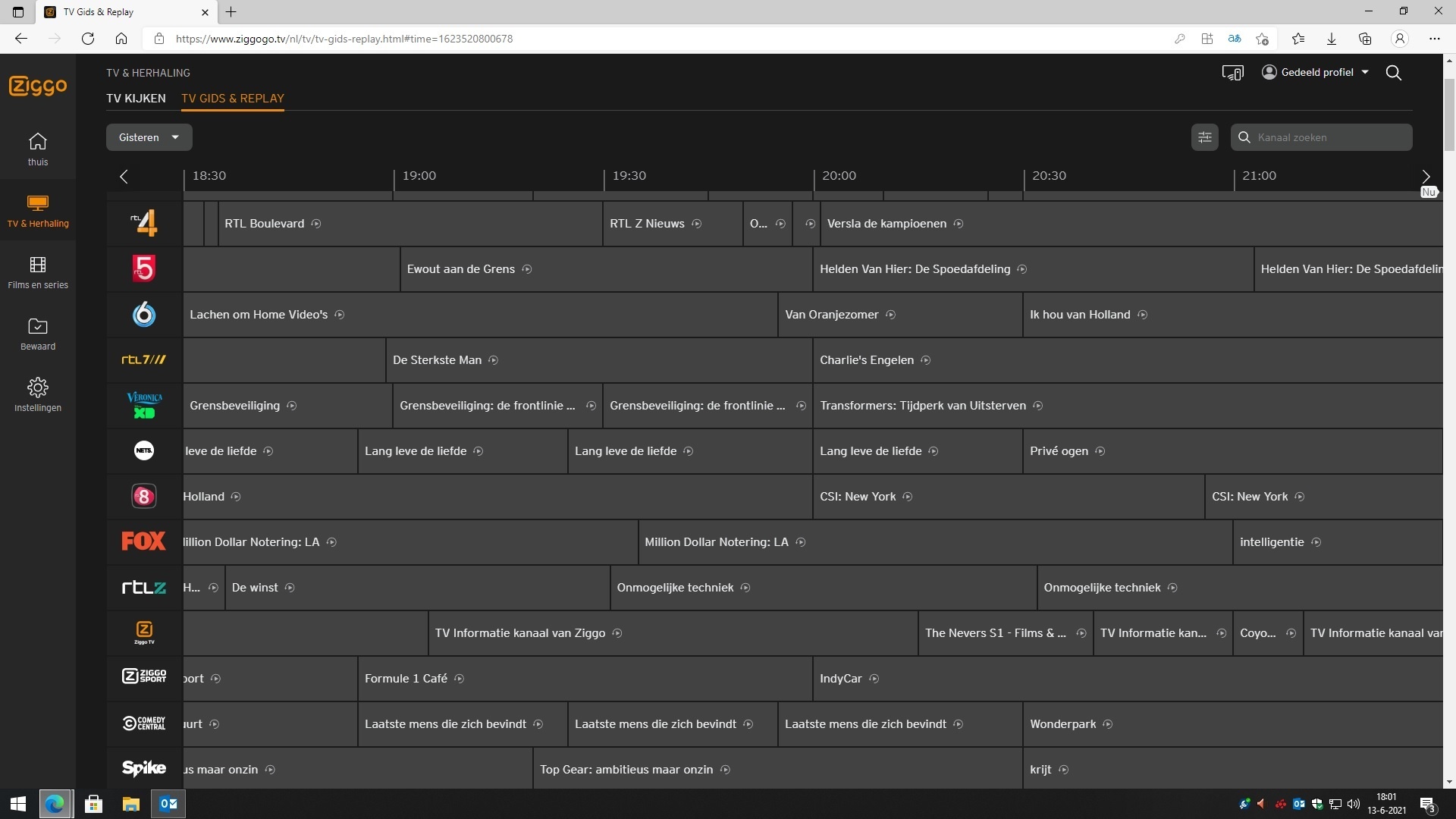Select TV GIDS & REPLAY tab
This screenshot has width=1456, height=819.
click(x=233, y=99)
